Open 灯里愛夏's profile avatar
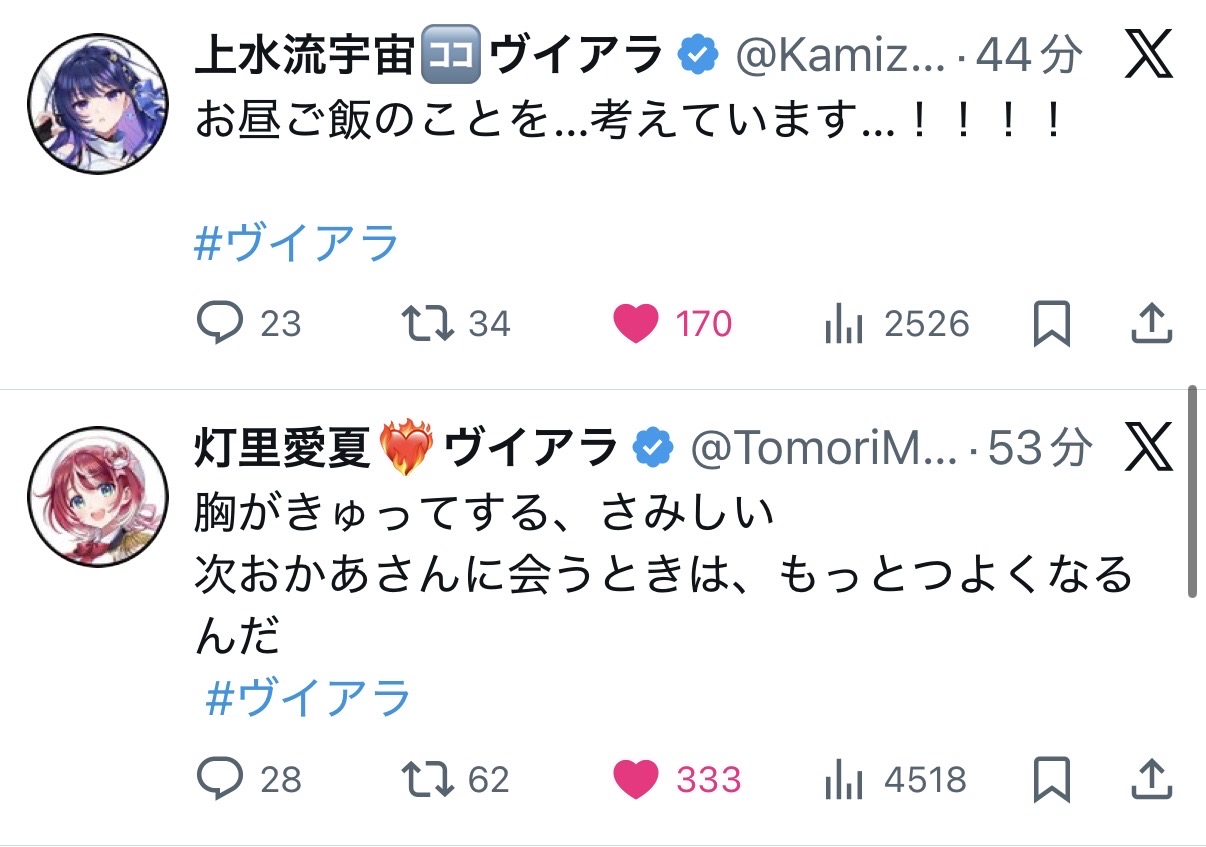 coord(96,497)
